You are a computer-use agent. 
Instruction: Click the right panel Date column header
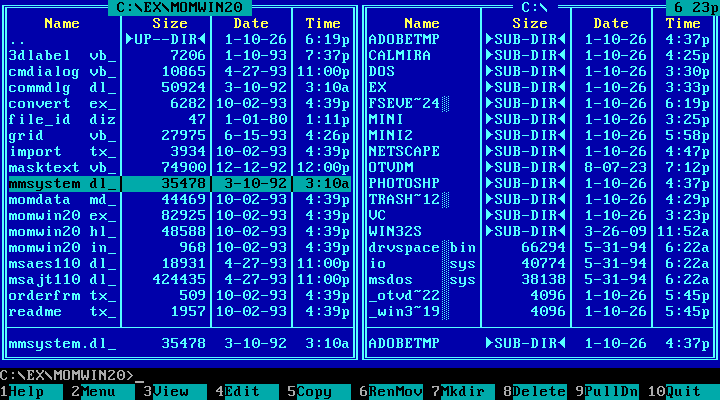(x=611, y=23)
